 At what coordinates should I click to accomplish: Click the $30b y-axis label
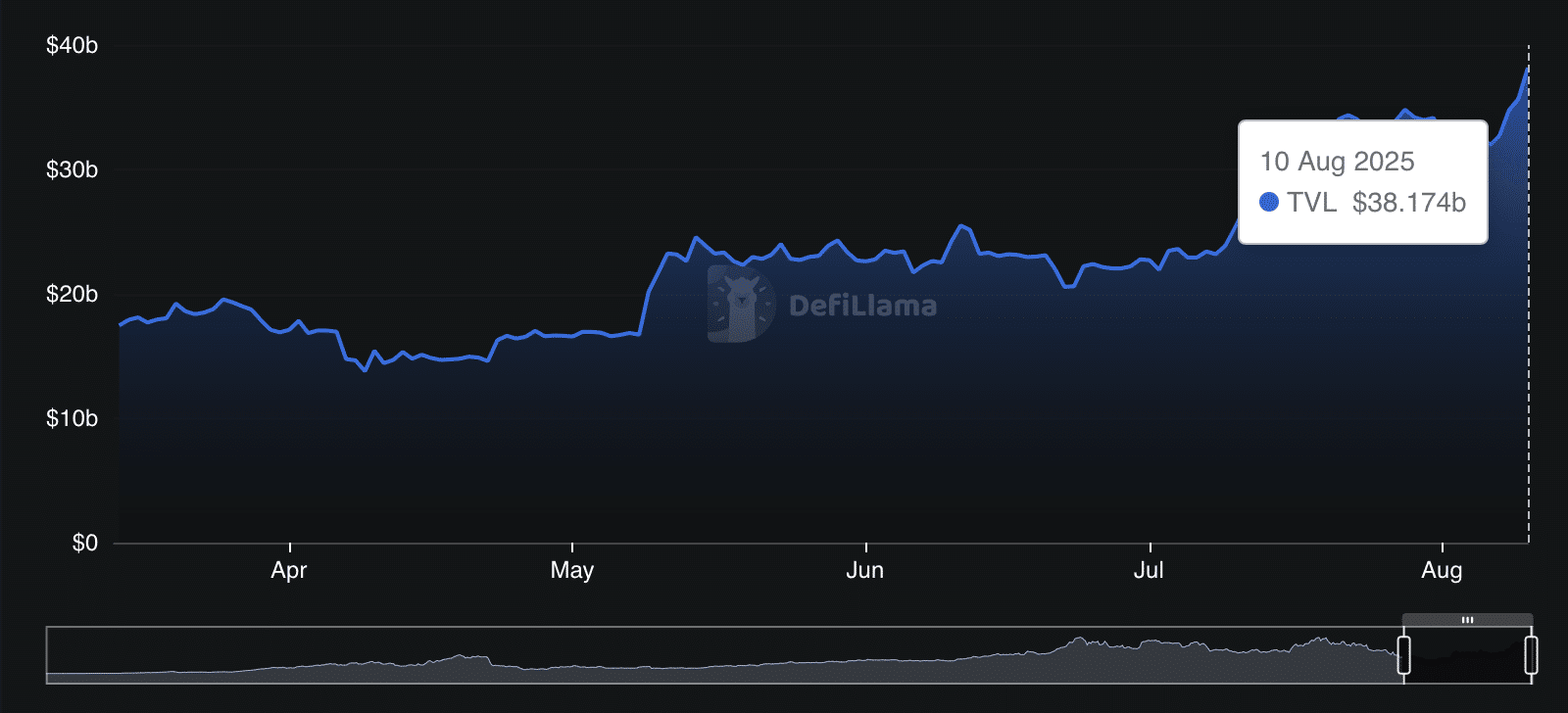[72, 170]
